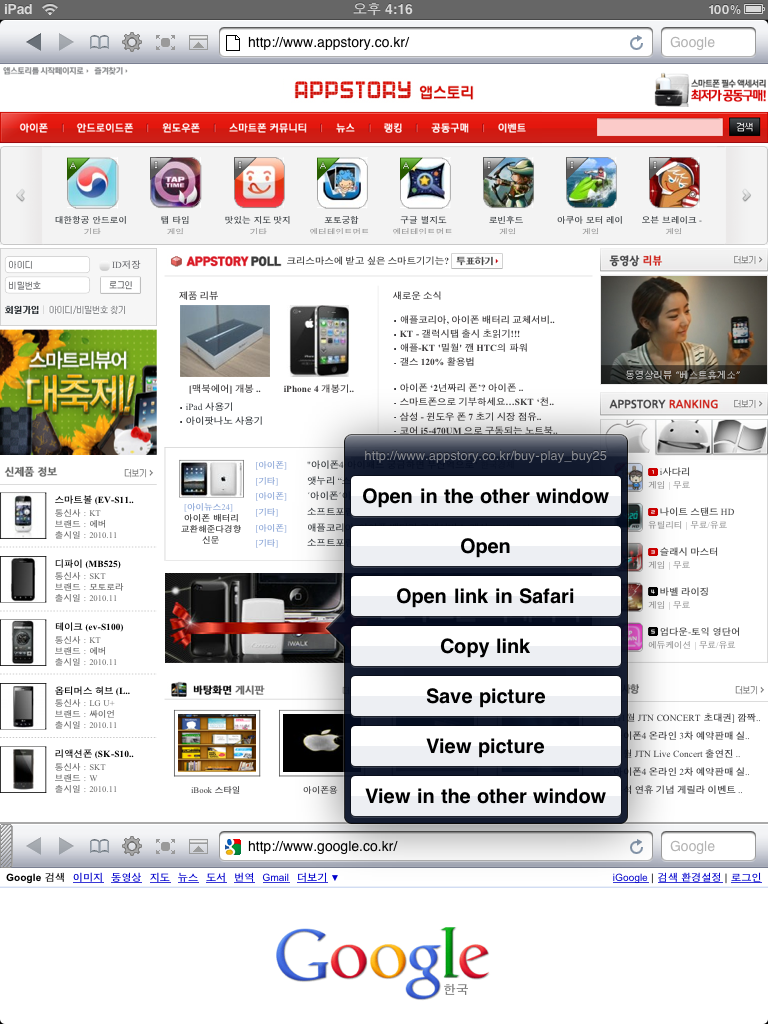Tap the top browser back arrow

point(34,42)
